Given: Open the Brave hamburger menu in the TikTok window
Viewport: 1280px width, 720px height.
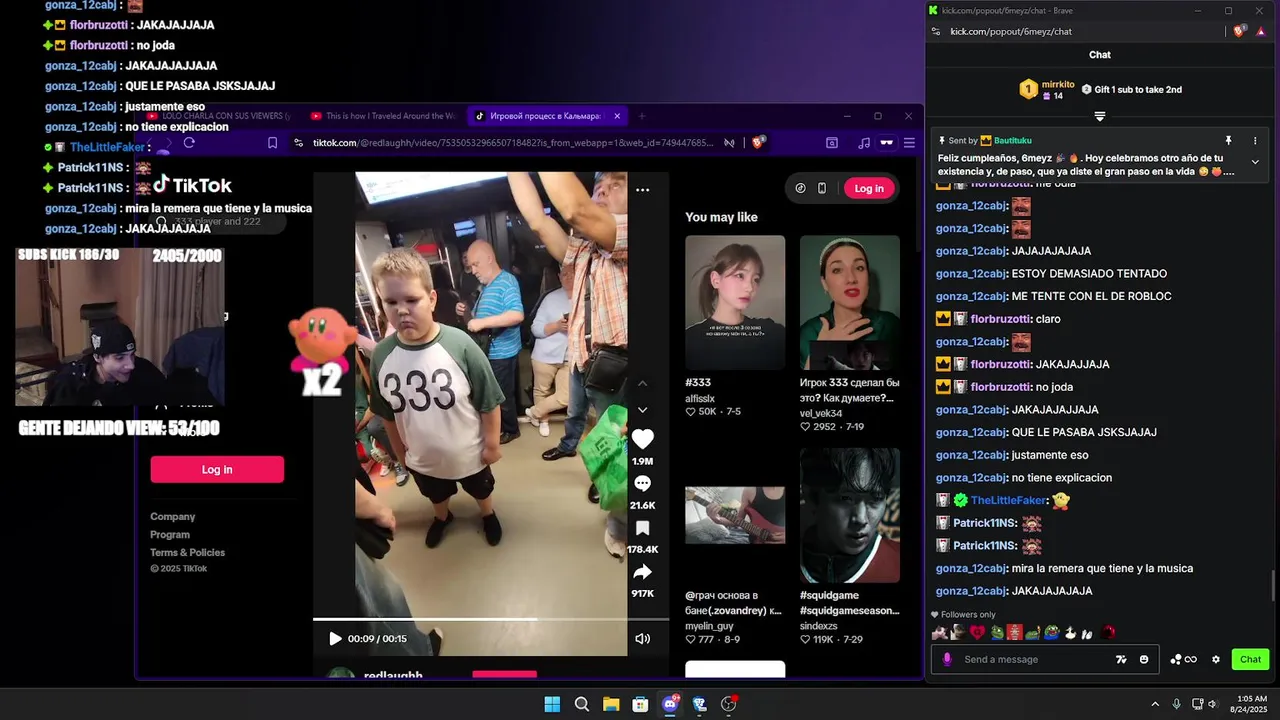Looking at the screenshot, I should click(x=909, y=143).
